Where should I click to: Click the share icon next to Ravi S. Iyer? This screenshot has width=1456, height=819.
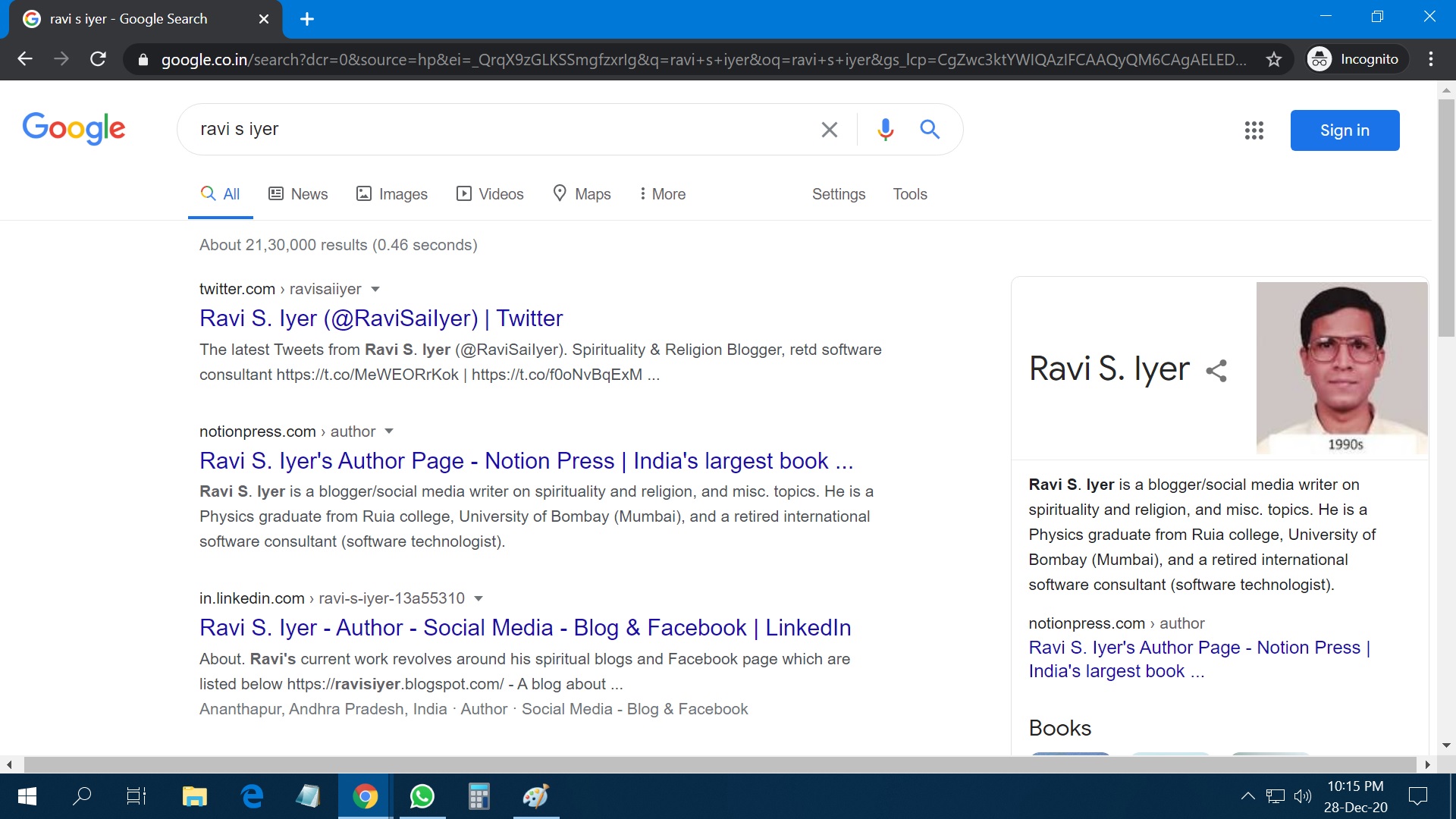(1216, 369)
